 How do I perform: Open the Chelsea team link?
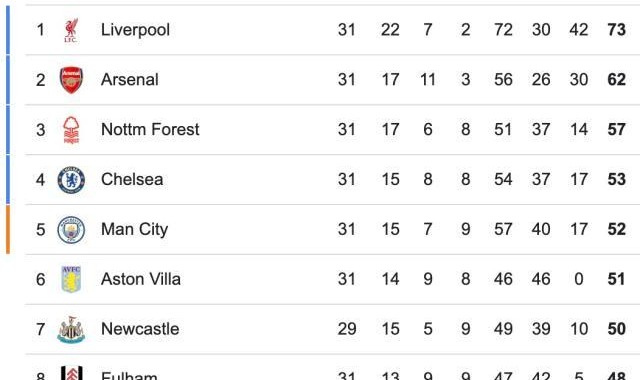click(x=132, y=179)
